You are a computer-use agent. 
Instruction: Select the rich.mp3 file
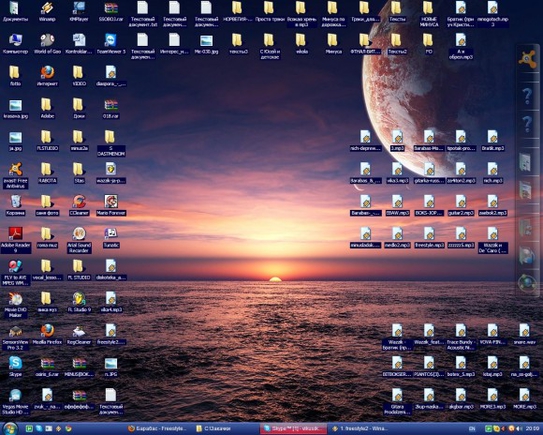point(492,173)
